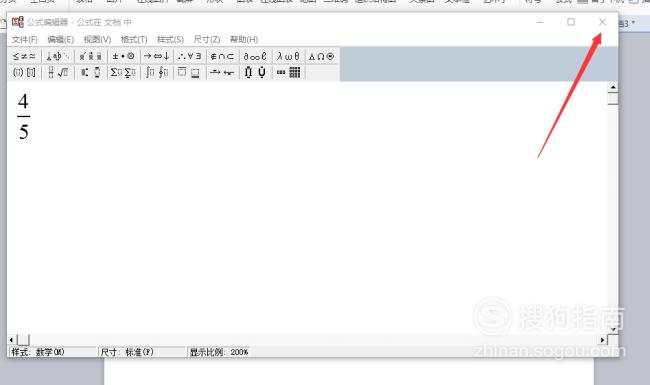
Task: Open the summation templates palette (Σ)
Action: coord(124,73)
